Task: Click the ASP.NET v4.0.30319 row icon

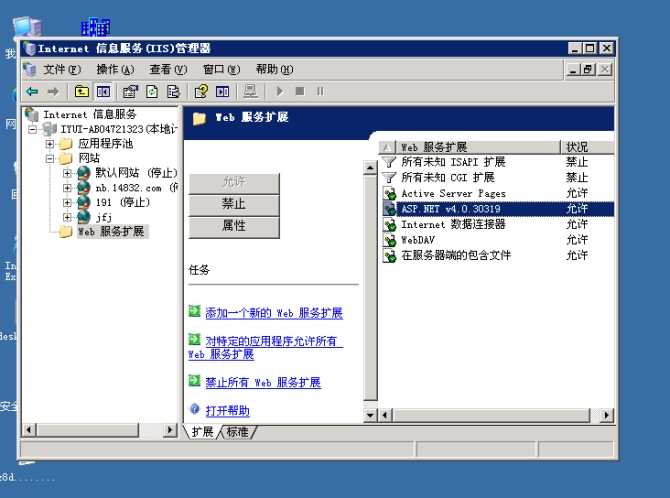Action: pyautogui.click(x=389, y=209)
